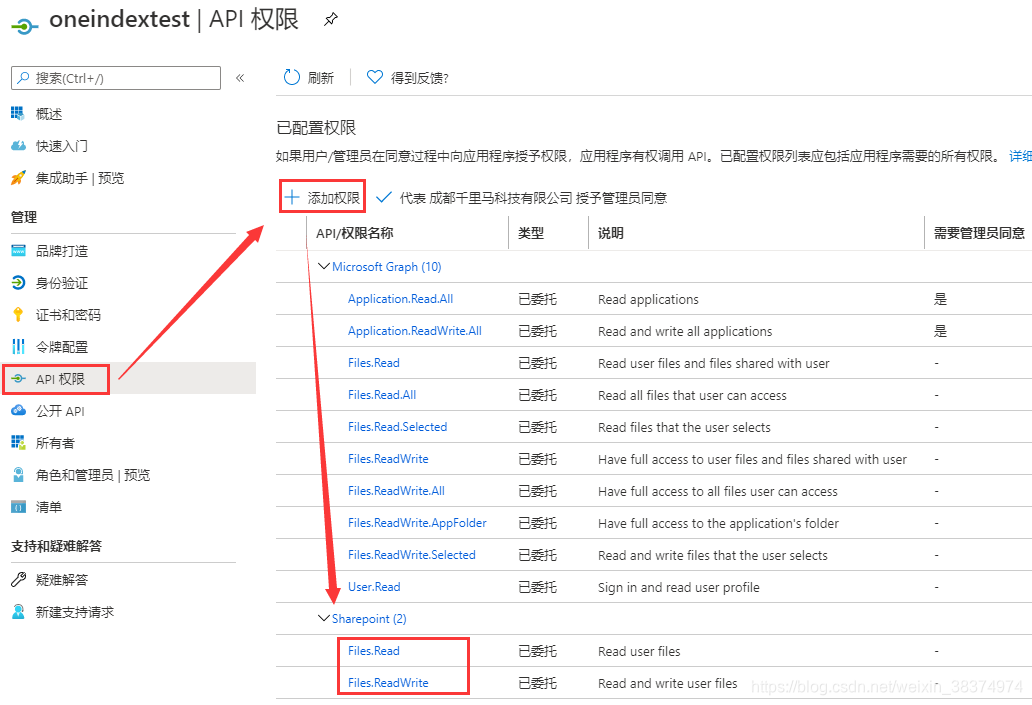Open the Sharepoint (2) link
Image resolution: width=1032 pixels, height=705 pixels.
pos(369,619)
